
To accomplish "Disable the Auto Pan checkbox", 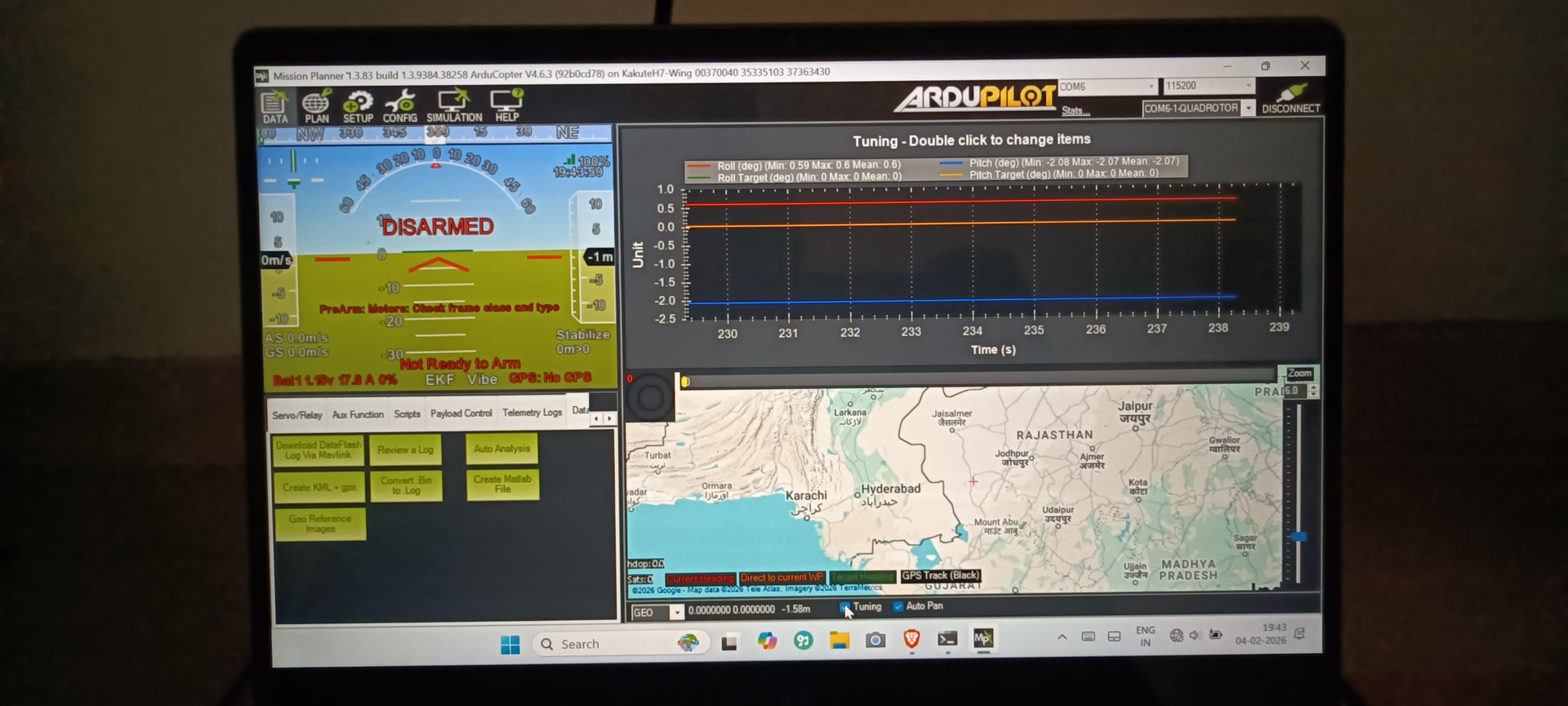I will click(898, 606).
